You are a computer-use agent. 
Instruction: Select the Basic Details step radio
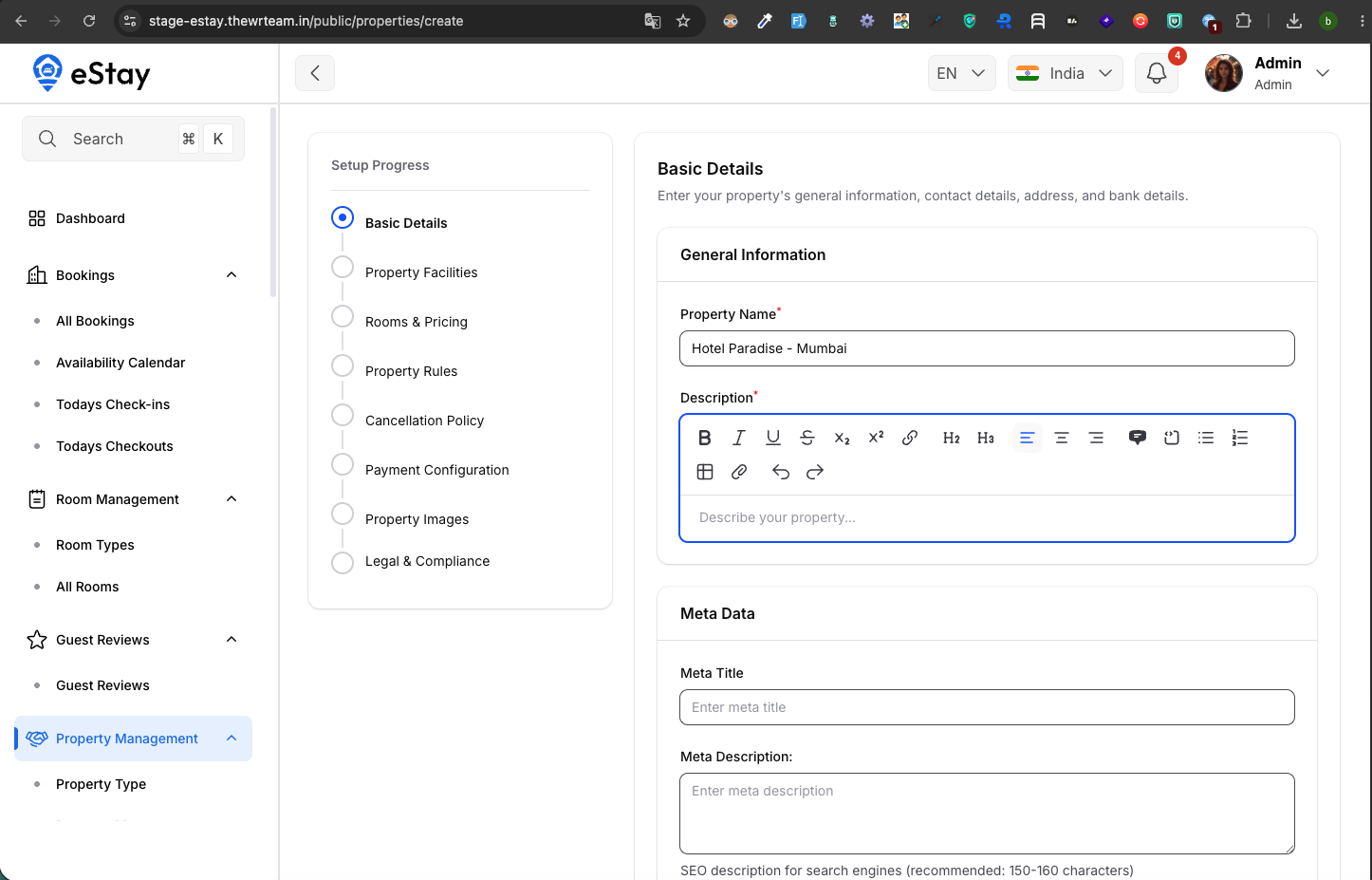click(343, 217)
